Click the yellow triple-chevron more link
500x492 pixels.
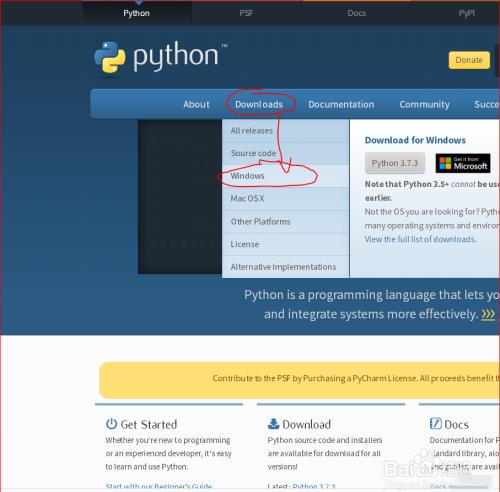[x=488, y=314]
